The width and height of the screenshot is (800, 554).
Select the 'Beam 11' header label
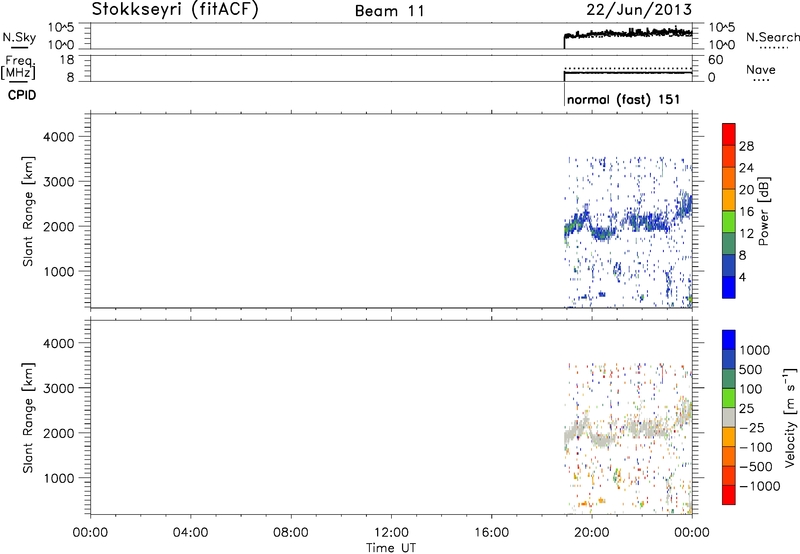coord(389,11)
